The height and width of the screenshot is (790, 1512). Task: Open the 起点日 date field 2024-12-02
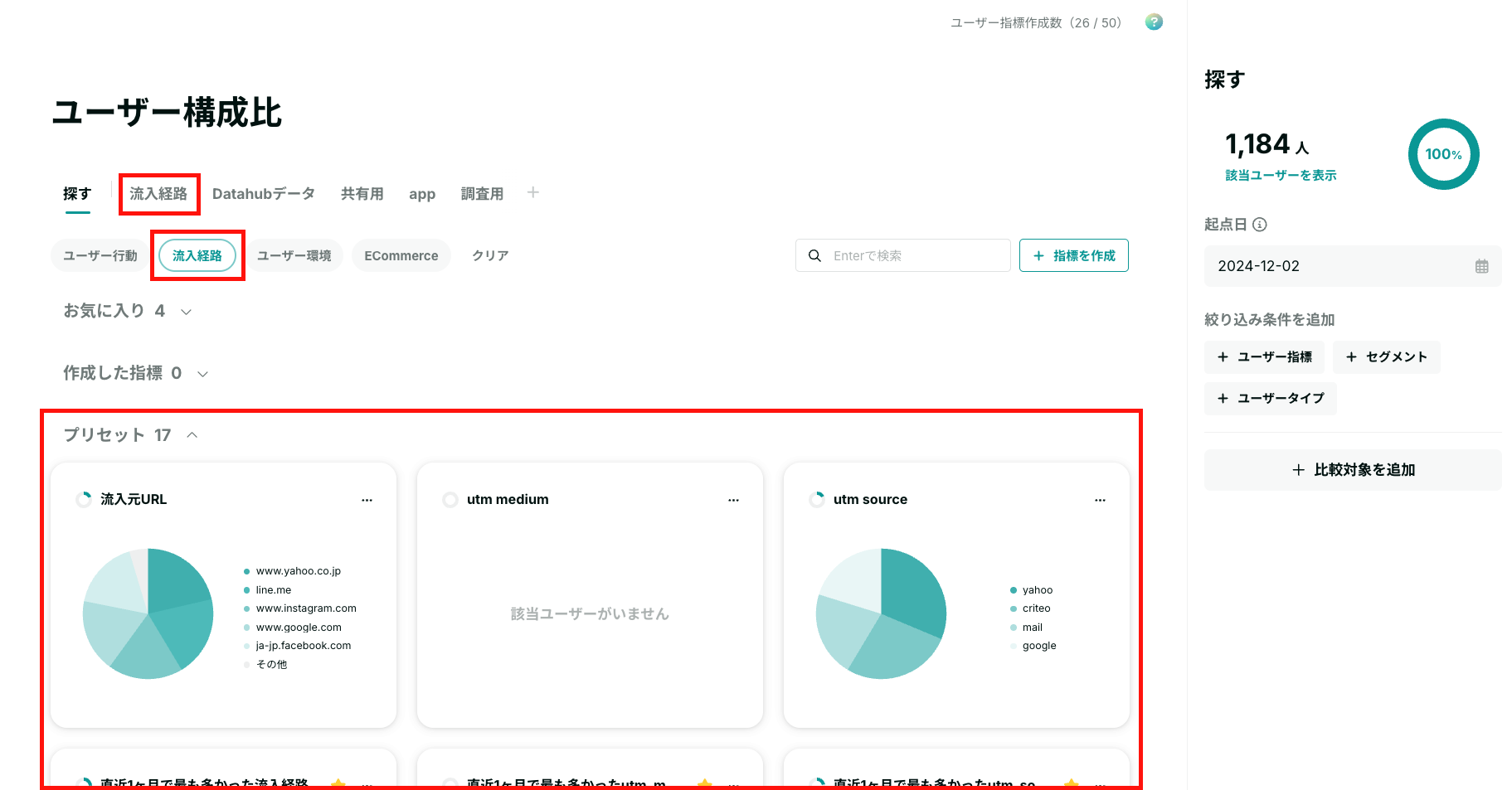1353,266
